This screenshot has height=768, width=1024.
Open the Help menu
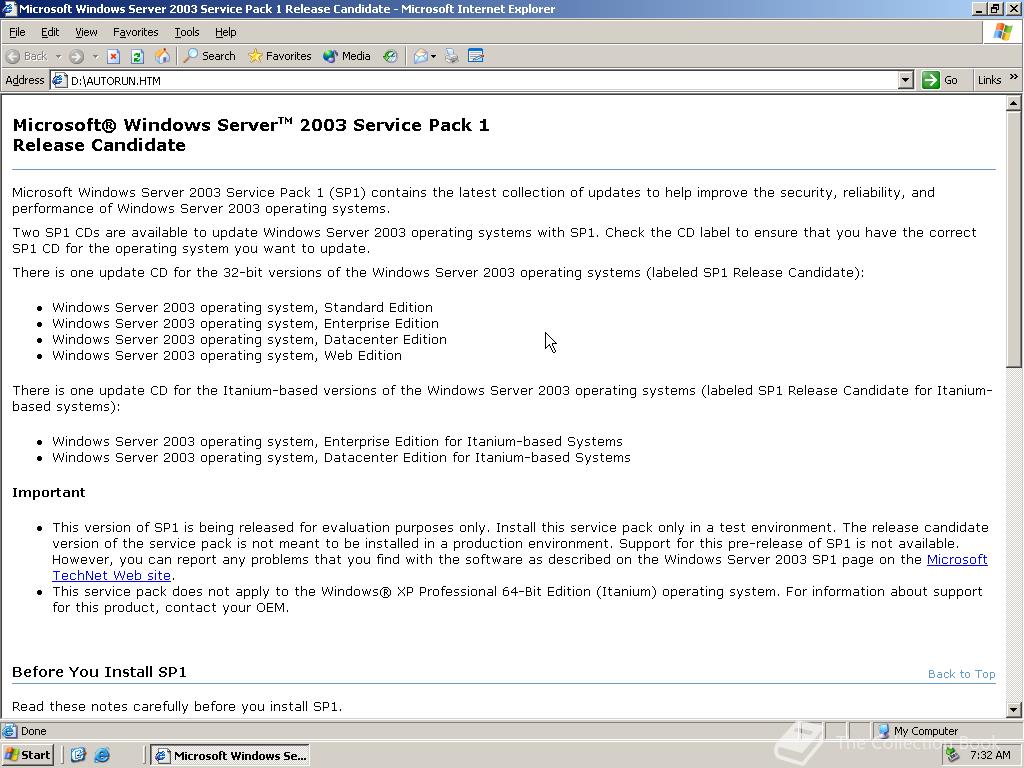click(x=225, y=32)
